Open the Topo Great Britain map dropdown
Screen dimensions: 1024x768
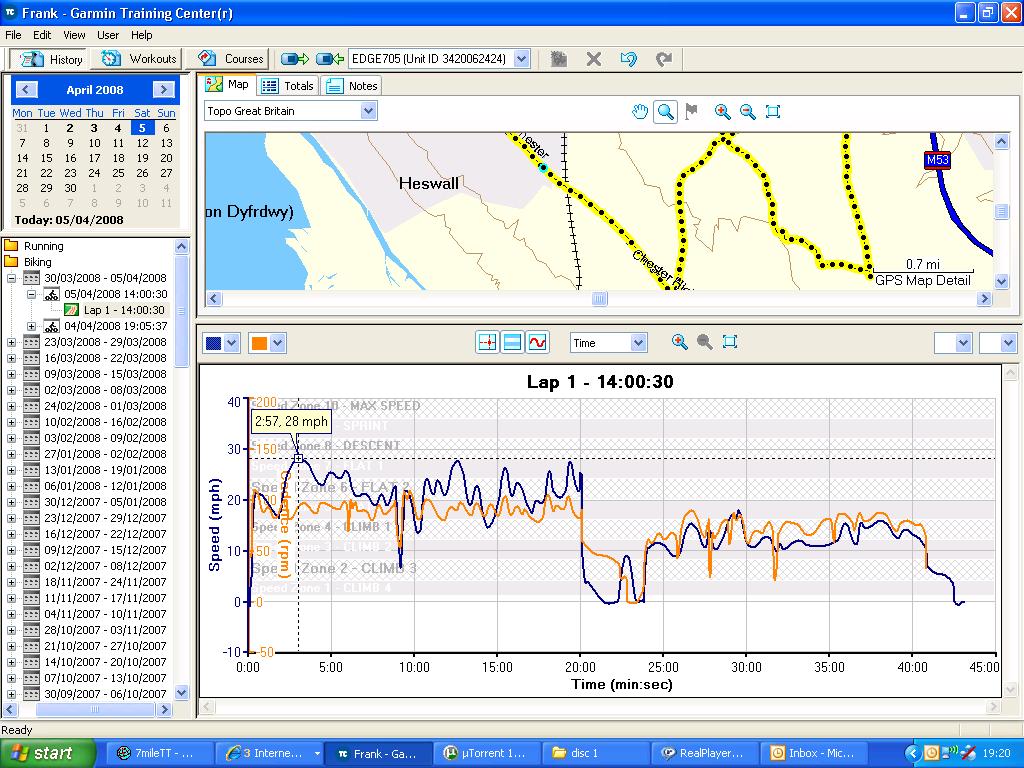click(x=368, y=111)
